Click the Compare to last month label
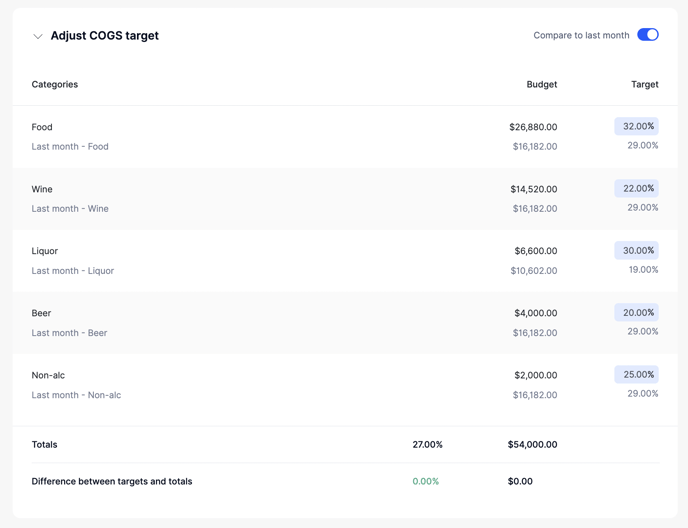 coord(581,36)
